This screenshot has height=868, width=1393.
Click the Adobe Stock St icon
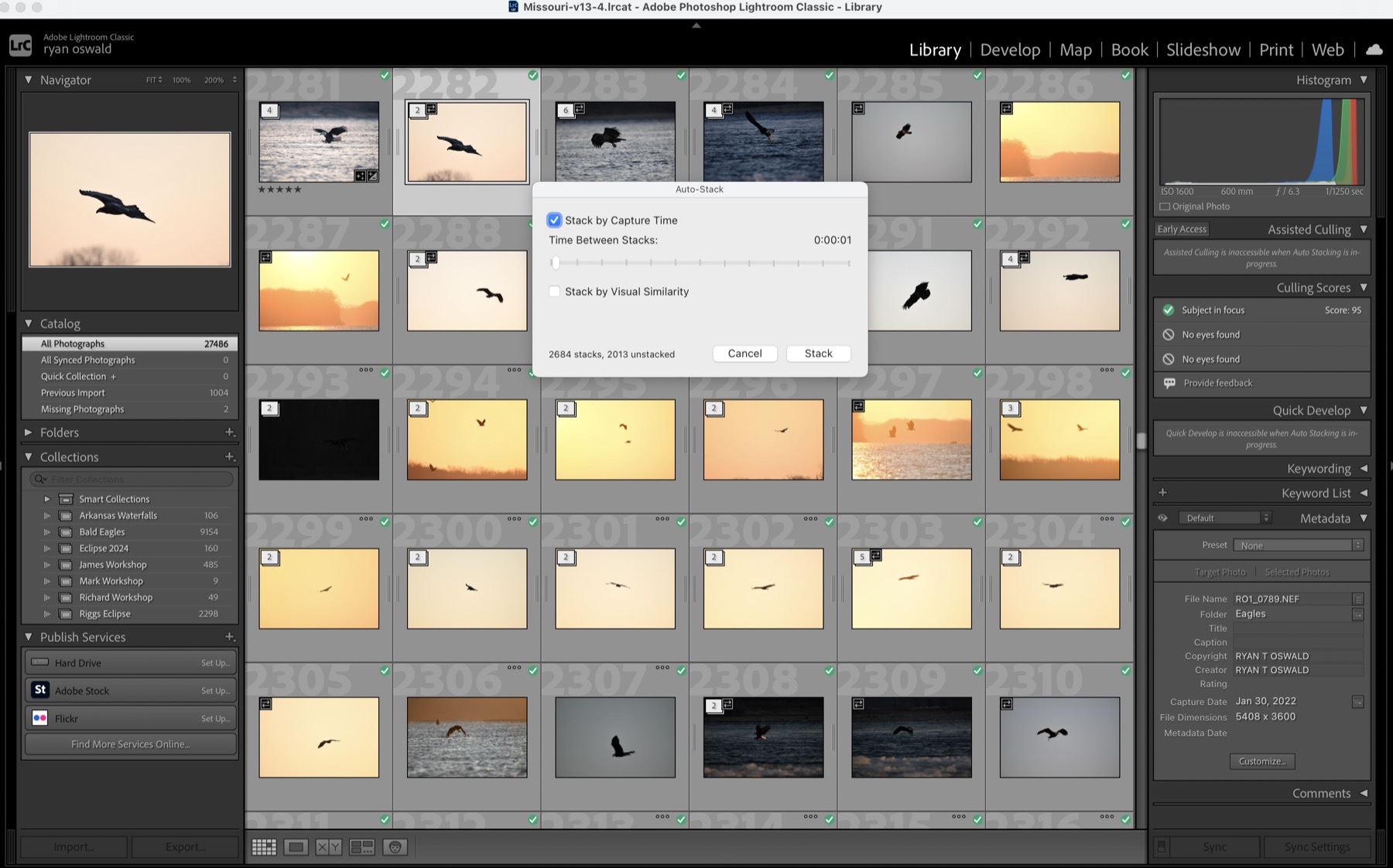tap(40, 690)
